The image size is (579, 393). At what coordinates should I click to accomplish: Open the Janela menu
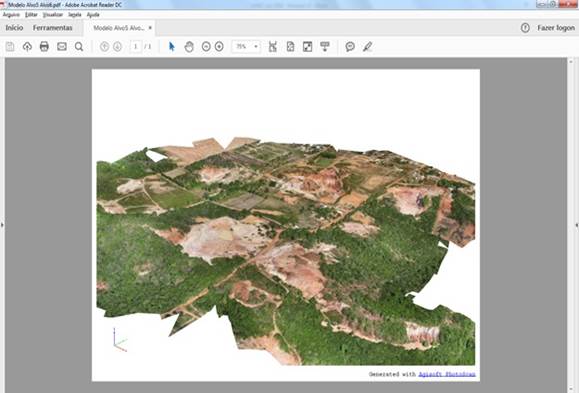(x=75, y=15)
